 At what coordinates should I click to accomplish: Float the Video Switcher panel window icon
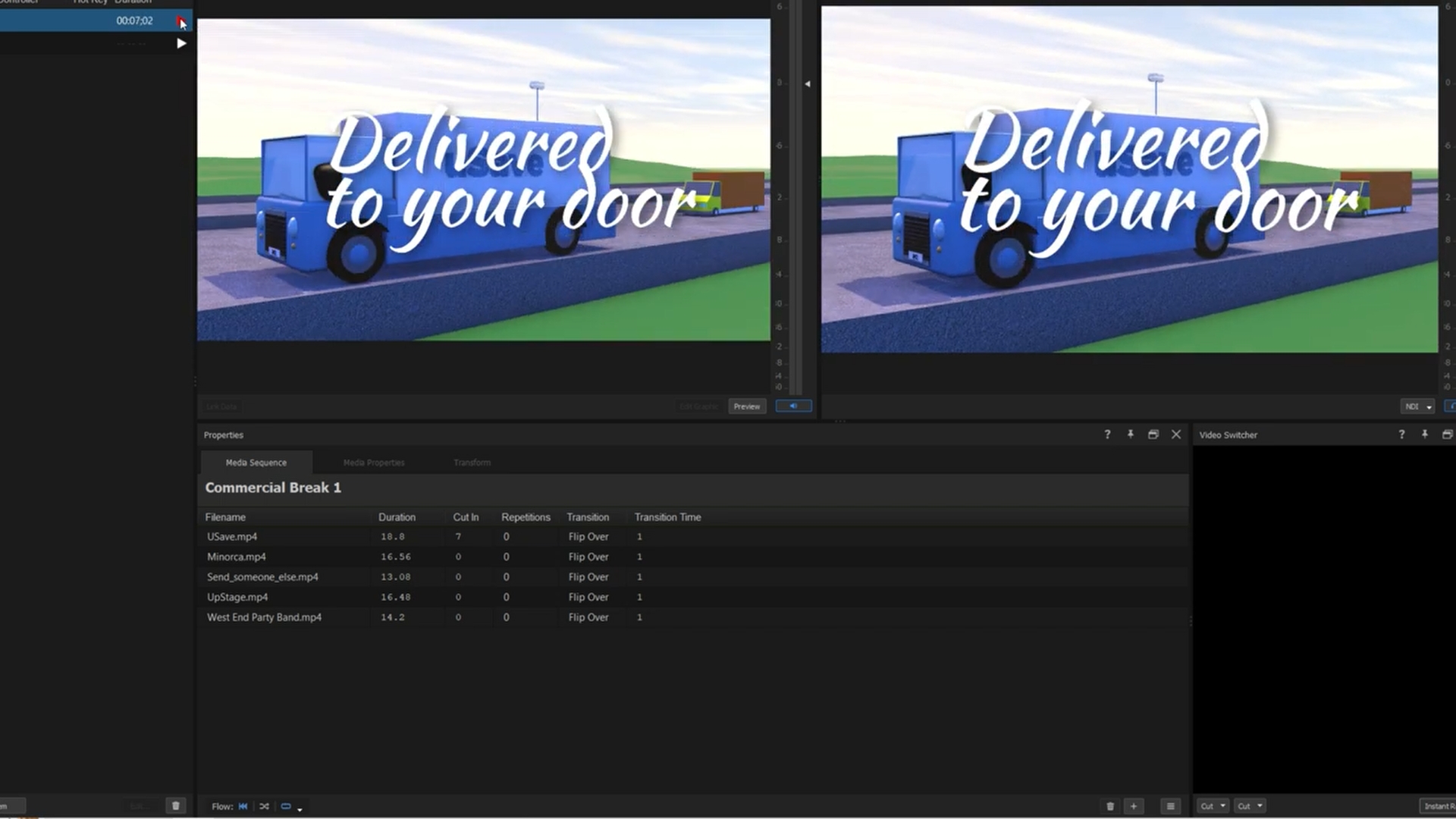(x=1447, y=435)
